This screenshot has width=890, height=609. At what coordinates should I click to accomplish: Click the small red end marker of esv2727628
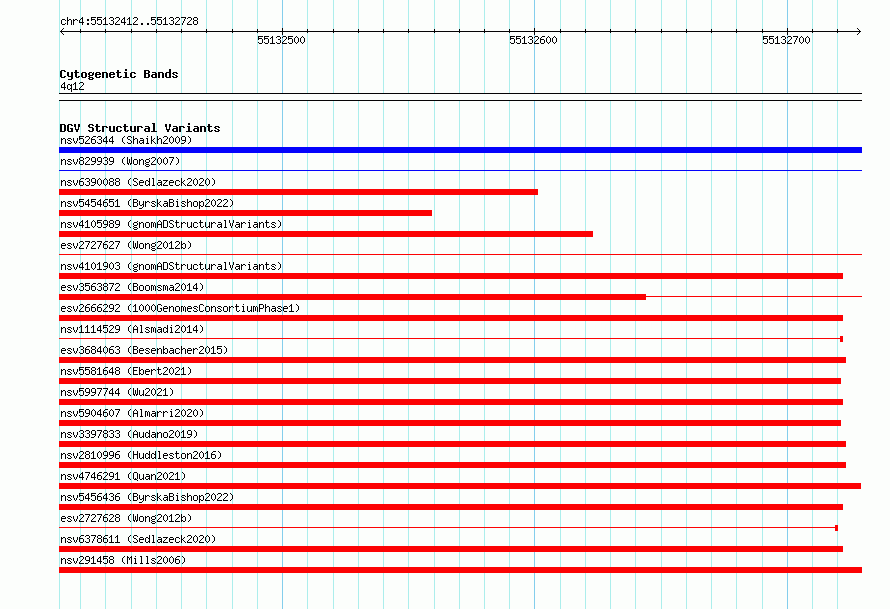(837, 528)
